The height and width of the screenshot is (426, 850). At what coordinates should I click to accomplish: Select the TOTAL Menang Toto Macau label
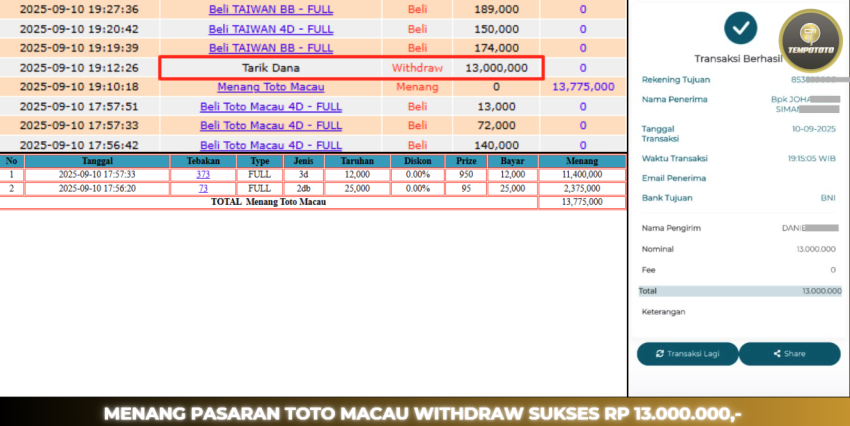(268, 202)
